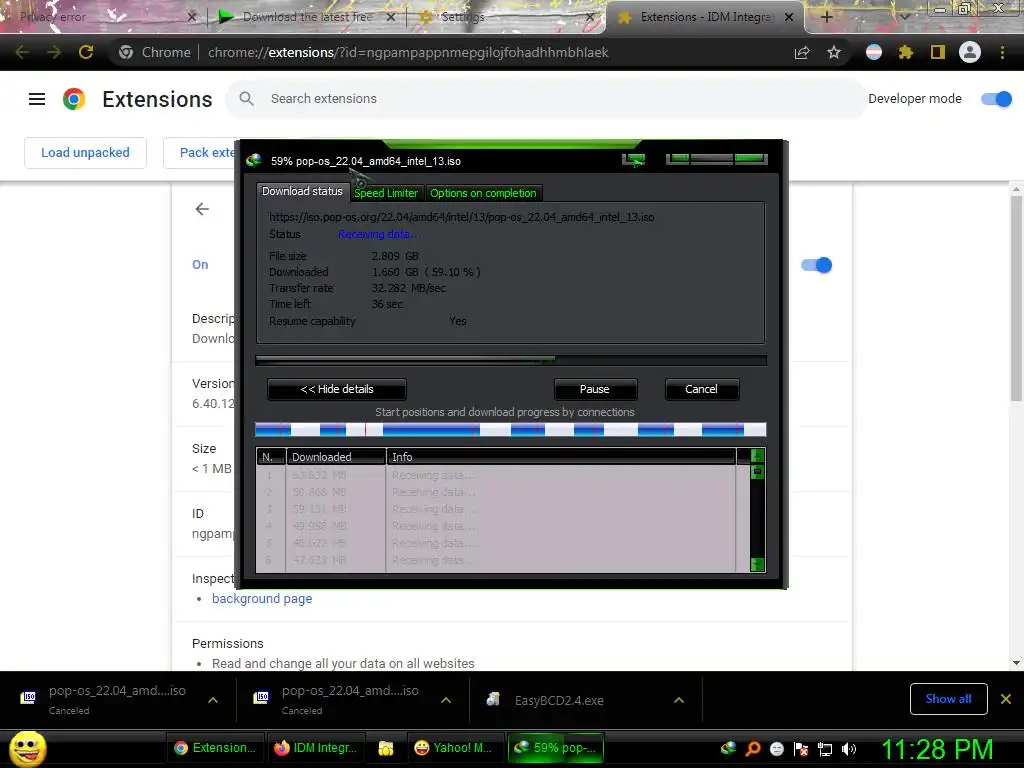
Task: Click the striped extension icon in Chrome toolbar
Action: [874, 52]
